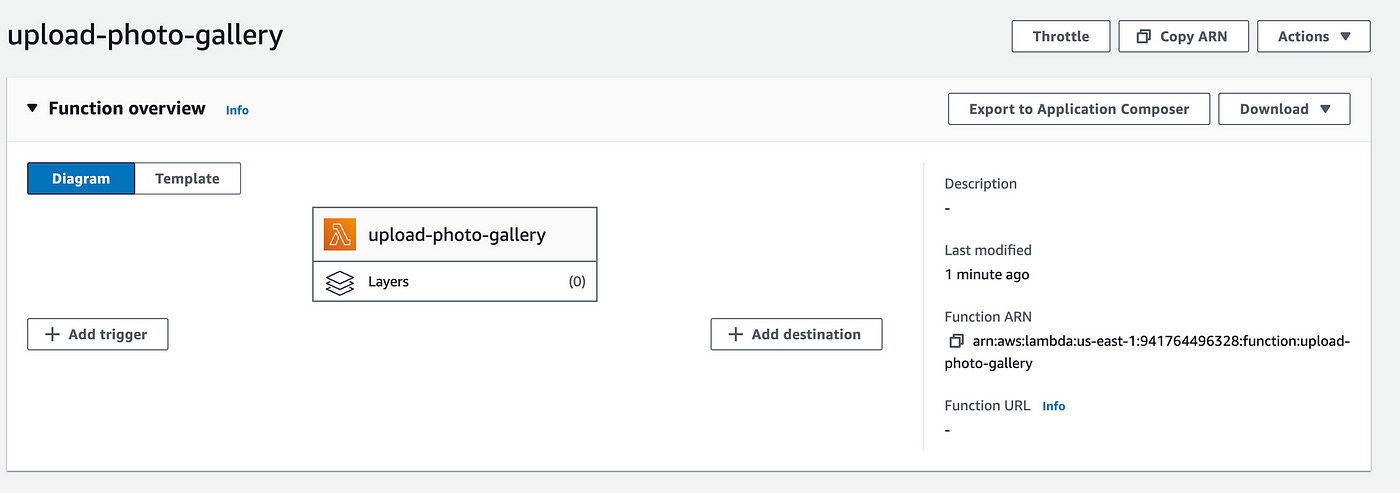1400x493 pixels.
Task: Open the Actions dropdown menu
Action: [x=1314, y=37]
